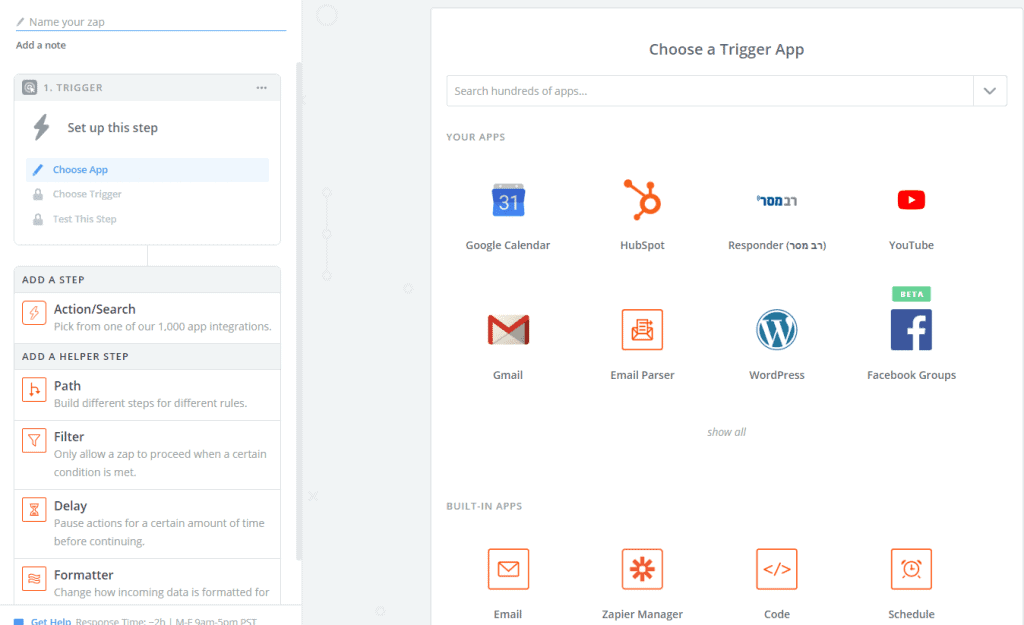Viewport: 1024px width, 625px height.
Task: Click the Add a note link
Action: (x=41, y=45)
